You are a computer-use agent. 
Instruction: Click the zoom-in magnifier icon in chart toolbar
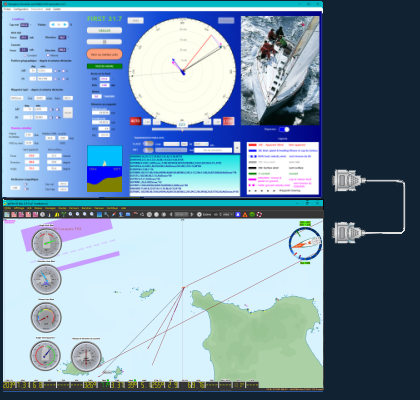tap(71, 214)
